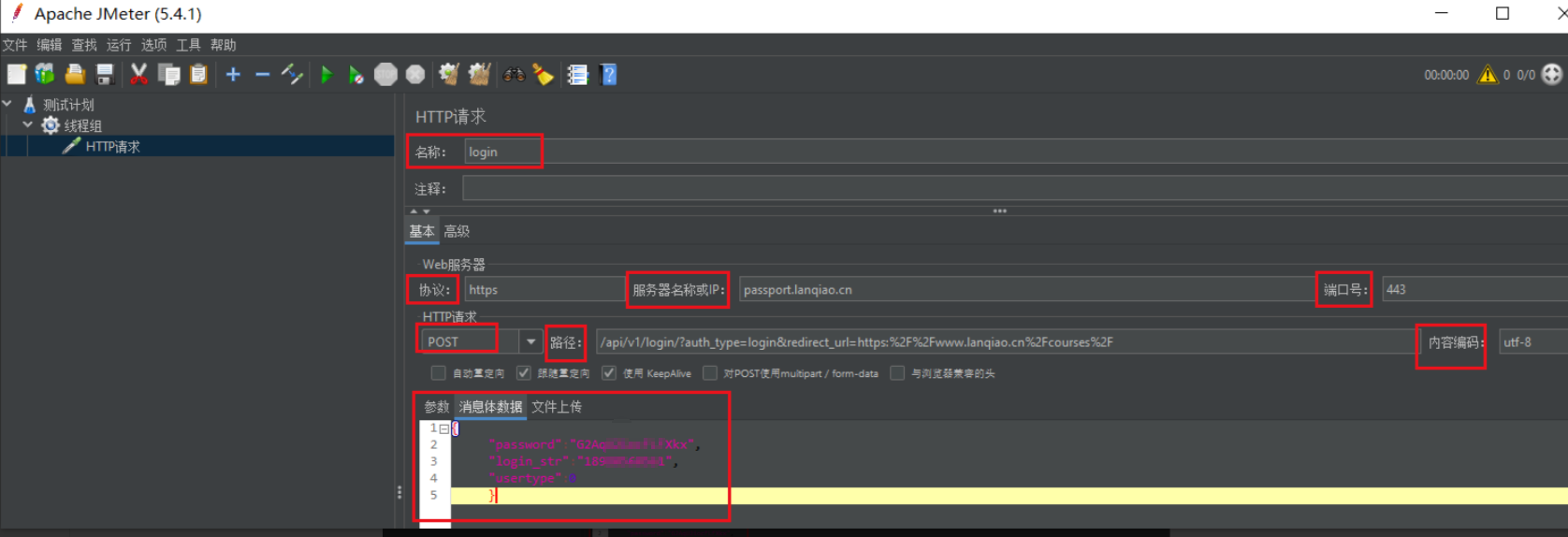Screen dimensions: 1568x537
Task: Click the Copy icon in toolbar
Action: (x=169, y=75)
